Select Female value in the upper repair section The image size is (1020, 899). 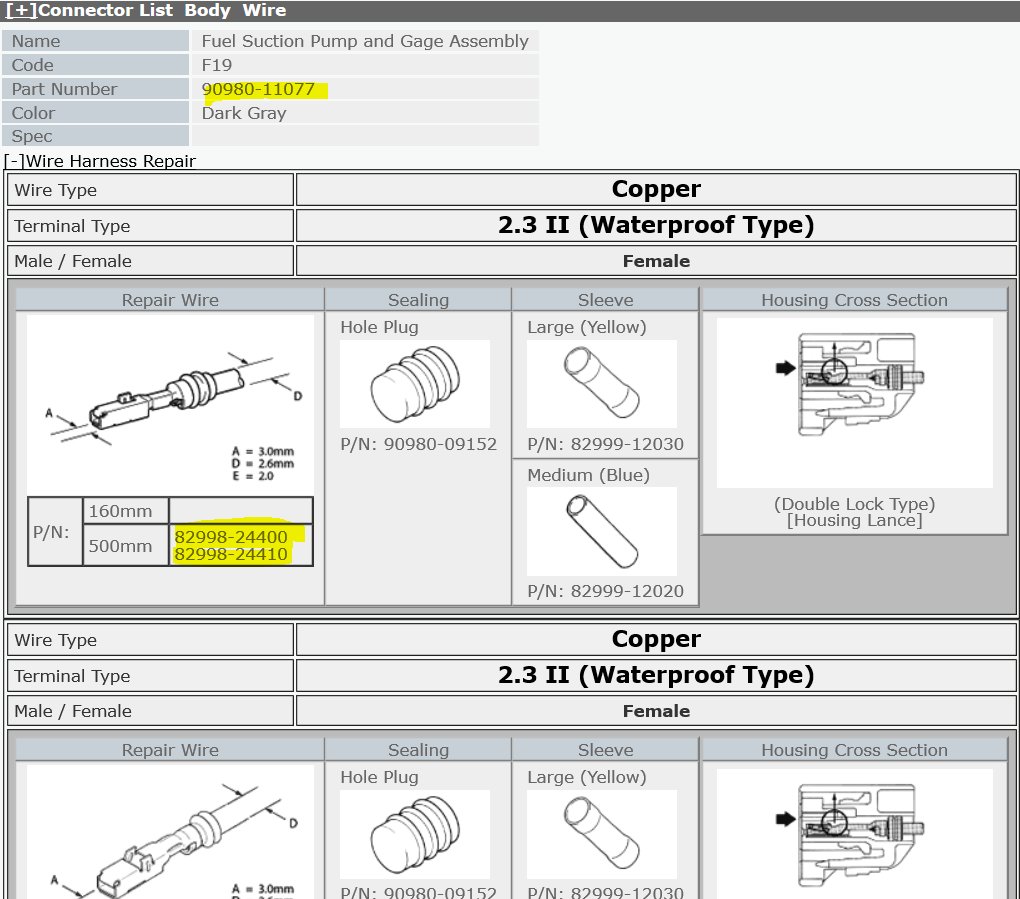pos(656,261)
